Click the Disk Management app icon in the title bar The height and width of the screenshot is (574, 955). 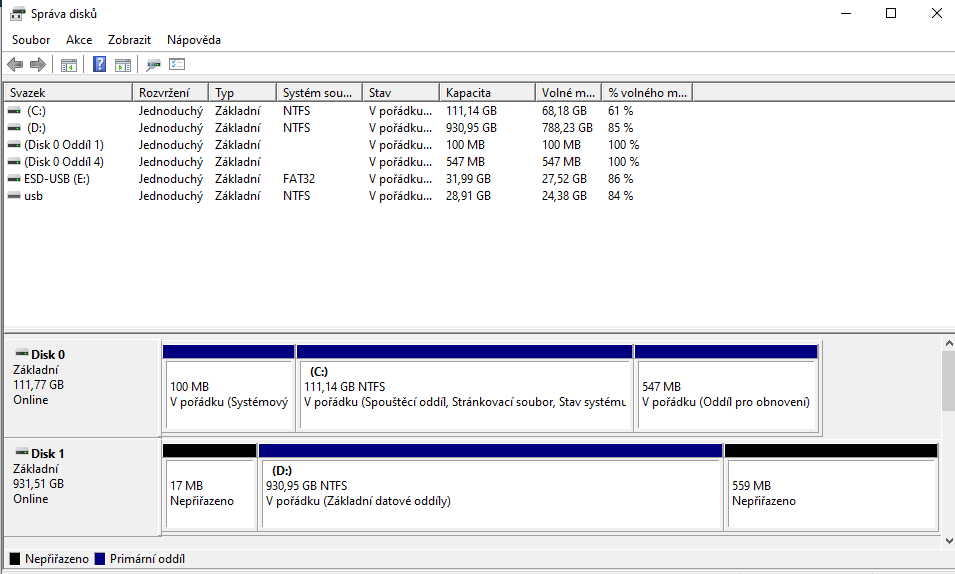pyautogui.click(x=18, y=13)
